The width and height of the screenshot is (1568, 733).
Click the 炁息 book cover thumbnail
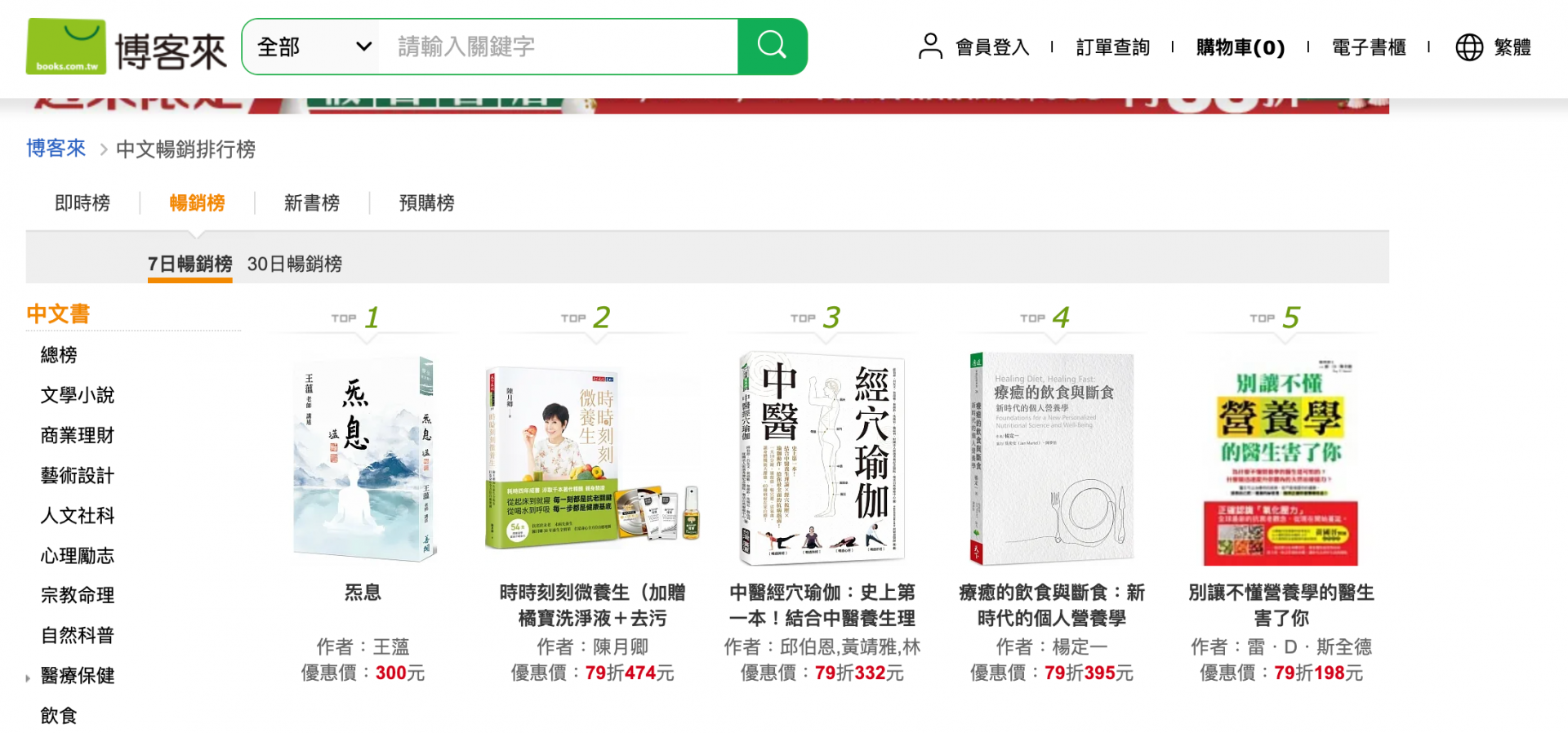click(363, 459)
